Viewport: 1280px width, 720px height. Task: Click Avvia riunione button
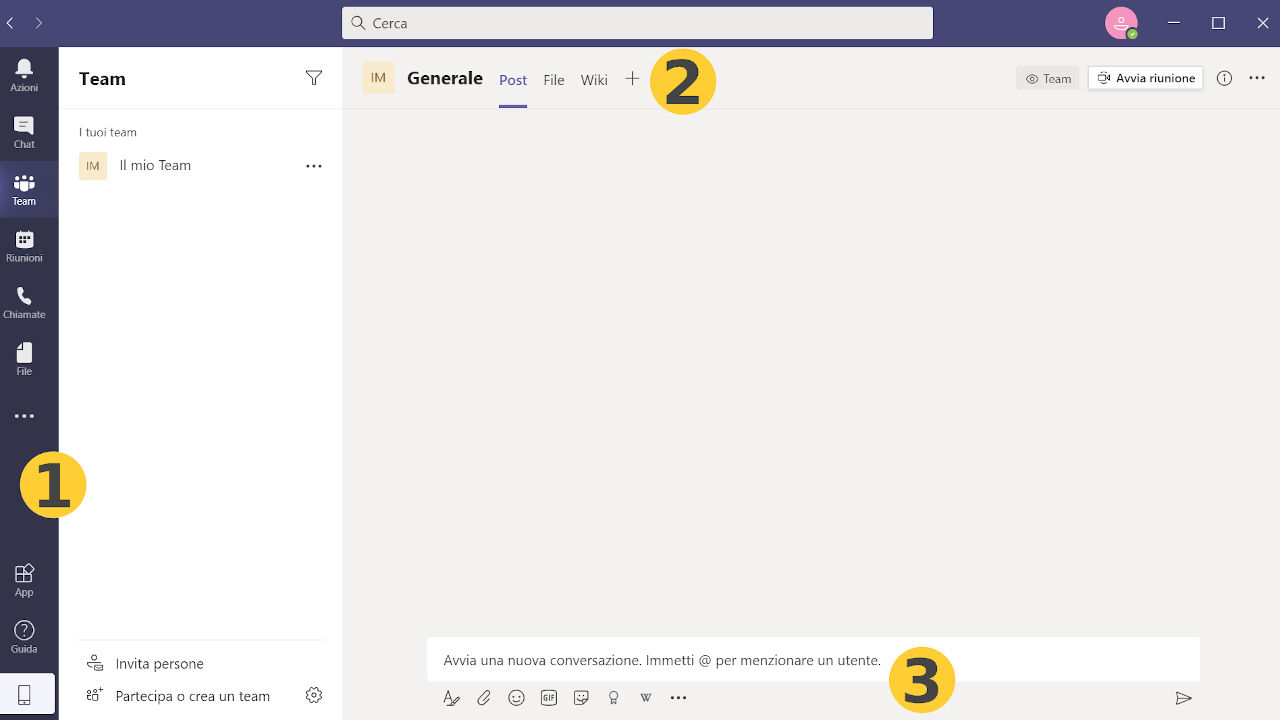[x=1145, y=78]
